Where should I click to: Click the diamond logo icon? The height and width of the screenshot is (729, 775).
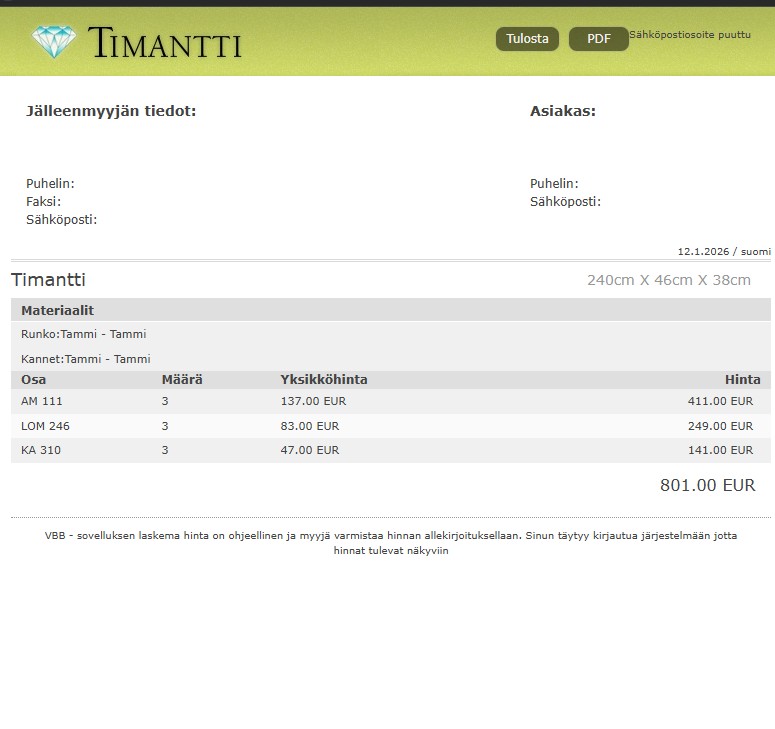pos(54,41)
